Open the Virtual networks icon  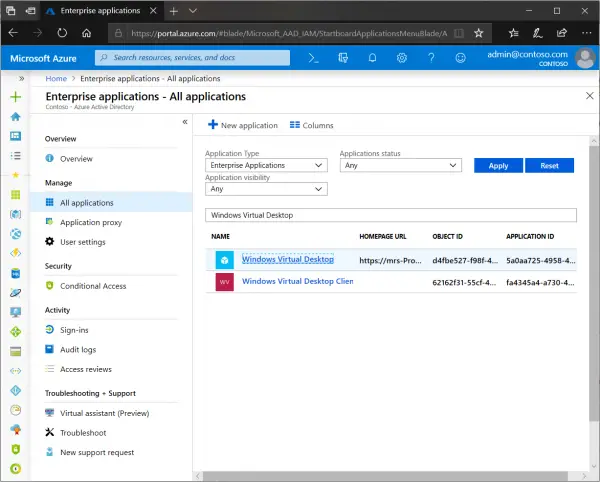[16, 371]
